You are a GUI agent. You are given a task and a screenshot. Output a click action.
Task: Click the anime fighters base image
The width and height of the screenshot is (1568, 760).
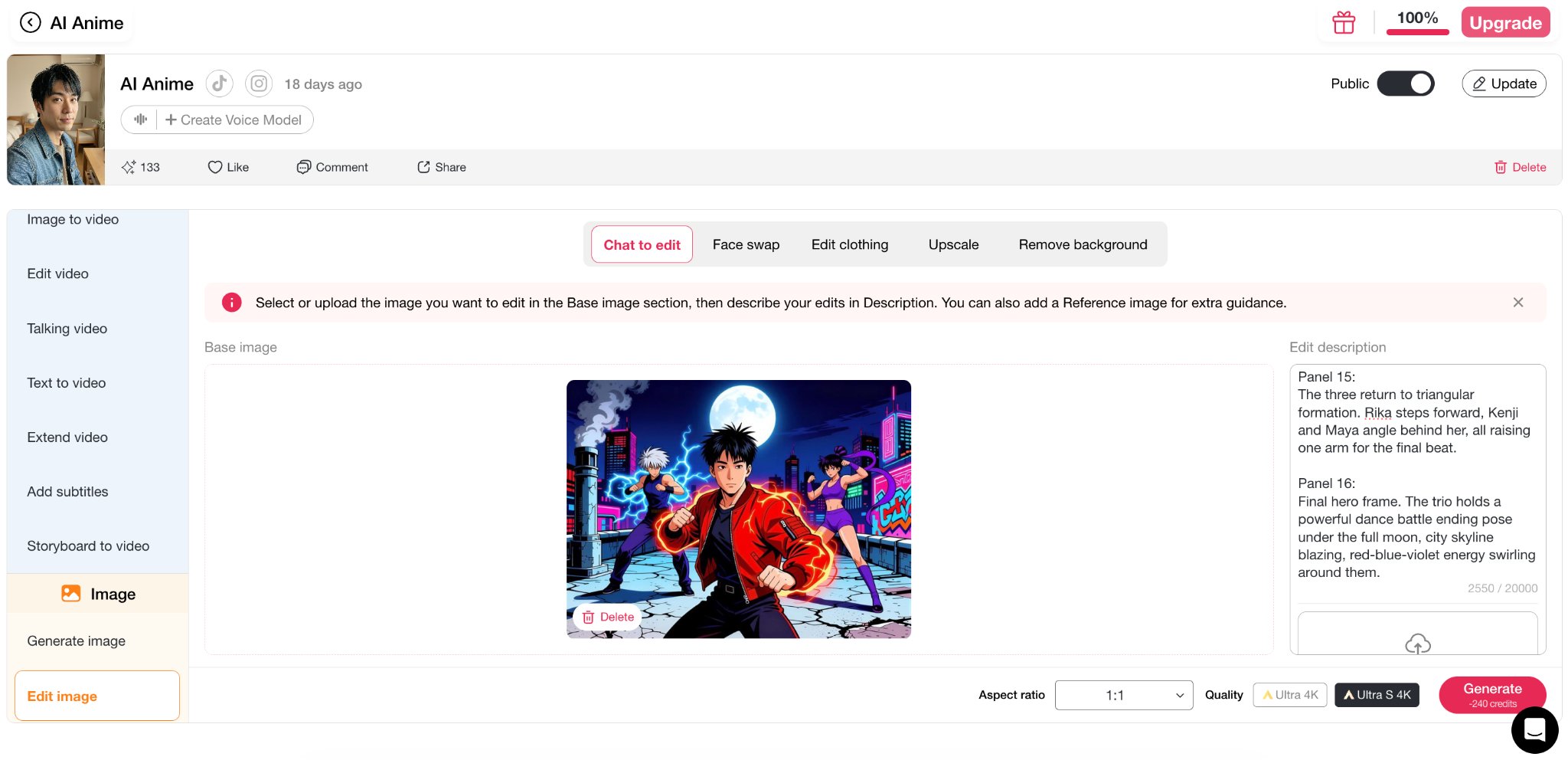click(739, 509)
